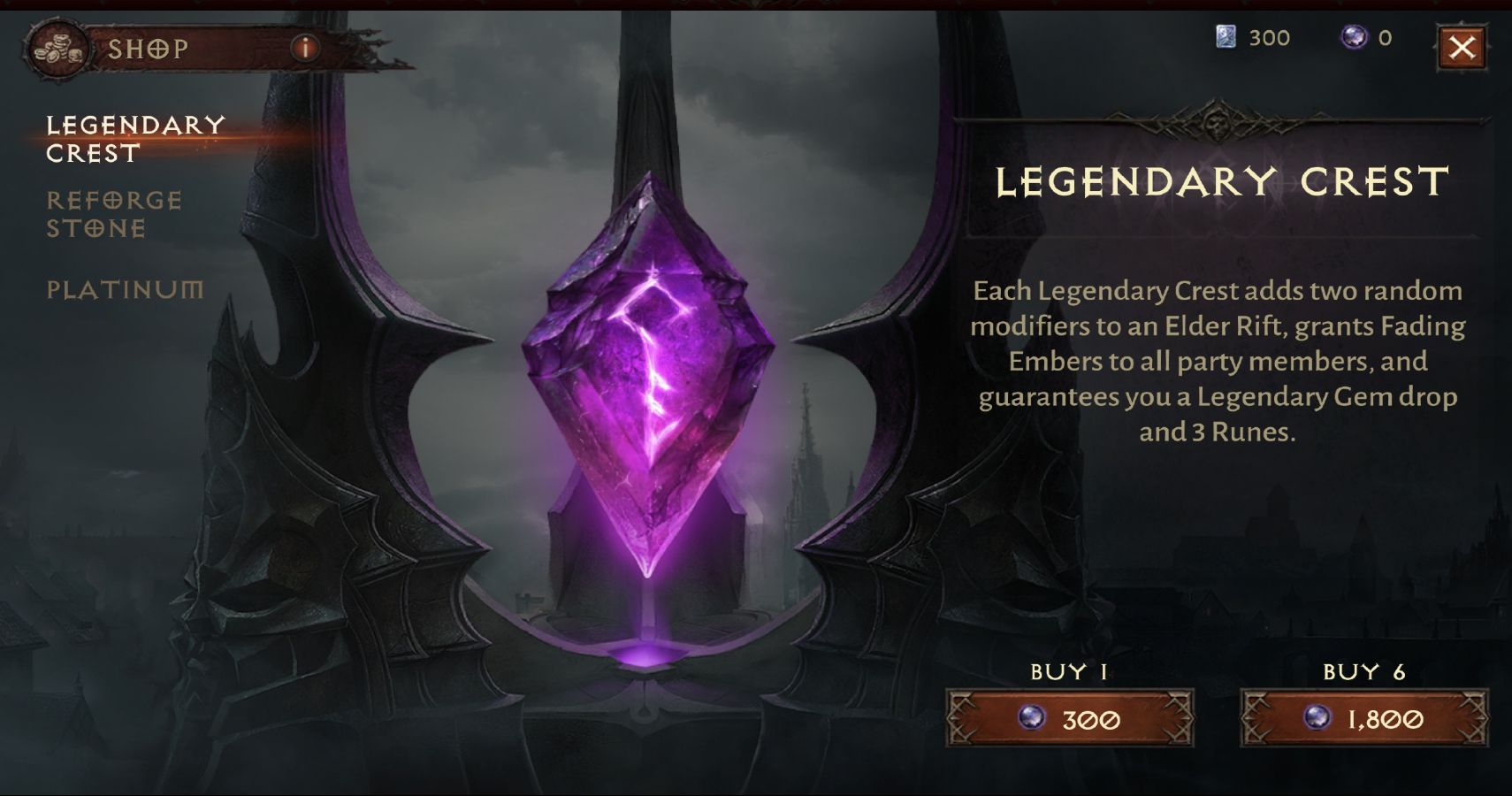The width and height of the screenshot is (1512, 796).
Task: Click the SHOP header label
Action: (148, 49)
